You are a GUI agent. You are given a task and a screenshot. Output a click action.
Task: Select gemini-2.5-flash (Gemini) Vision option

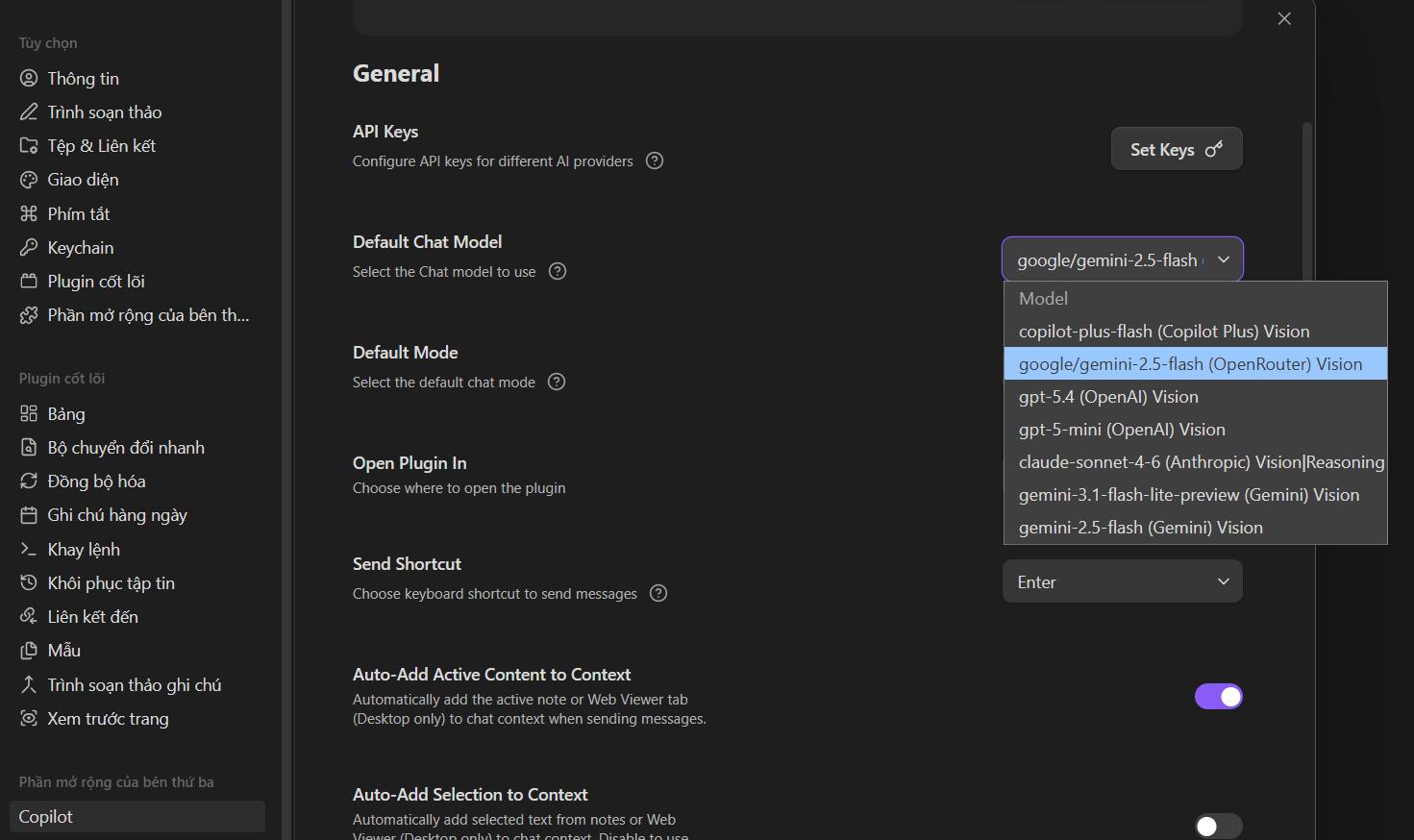[1196, 527]
